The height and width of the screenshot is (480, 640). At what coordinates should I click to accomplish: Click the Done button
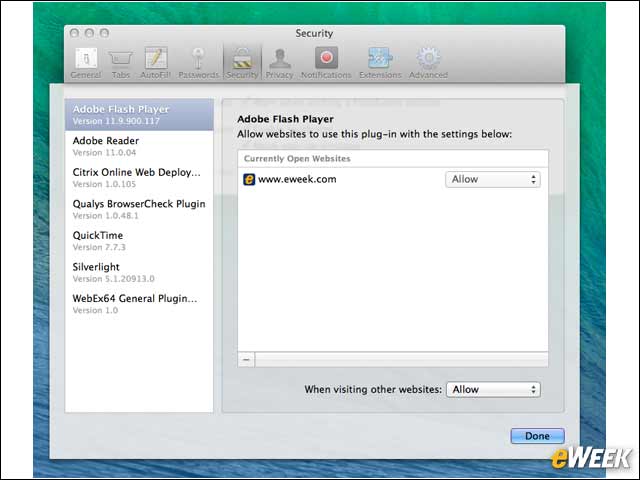click(538, 436)
